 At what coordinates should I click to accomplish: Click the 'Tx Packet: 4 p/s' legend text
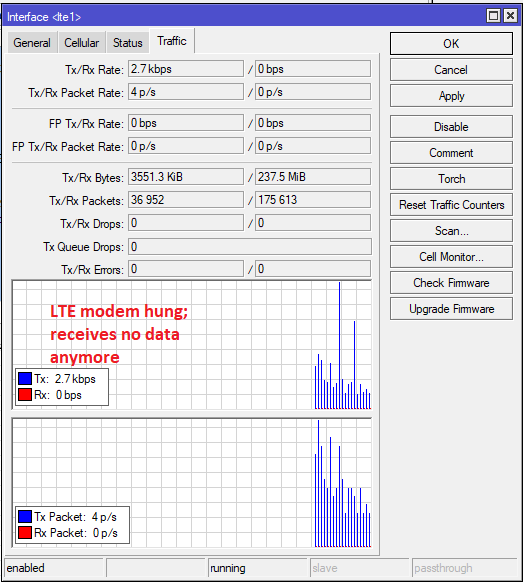click(75, 517)
